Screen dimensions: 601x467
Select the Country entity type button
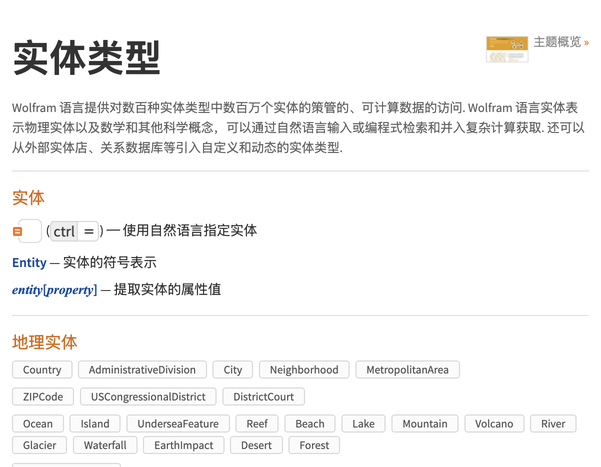tap(42, 370)
